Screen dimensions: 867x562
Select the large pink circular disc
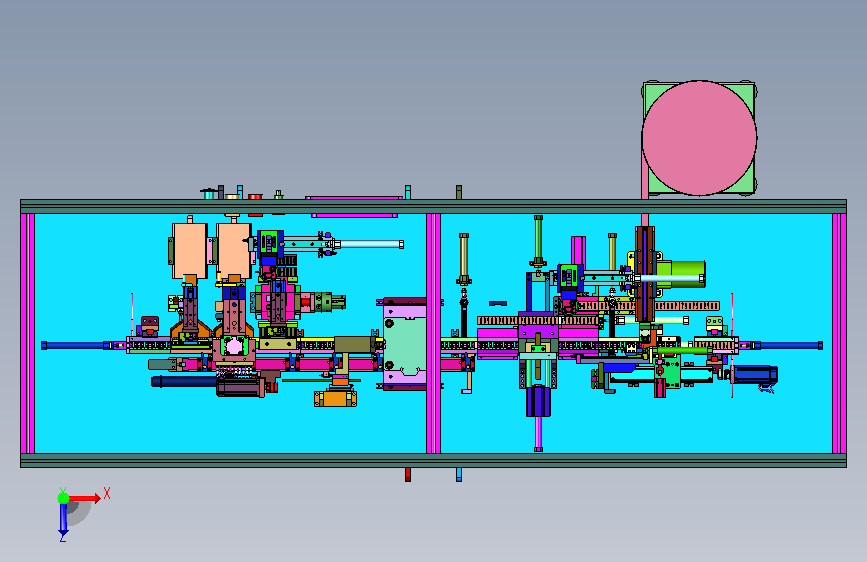coord(699,138)
